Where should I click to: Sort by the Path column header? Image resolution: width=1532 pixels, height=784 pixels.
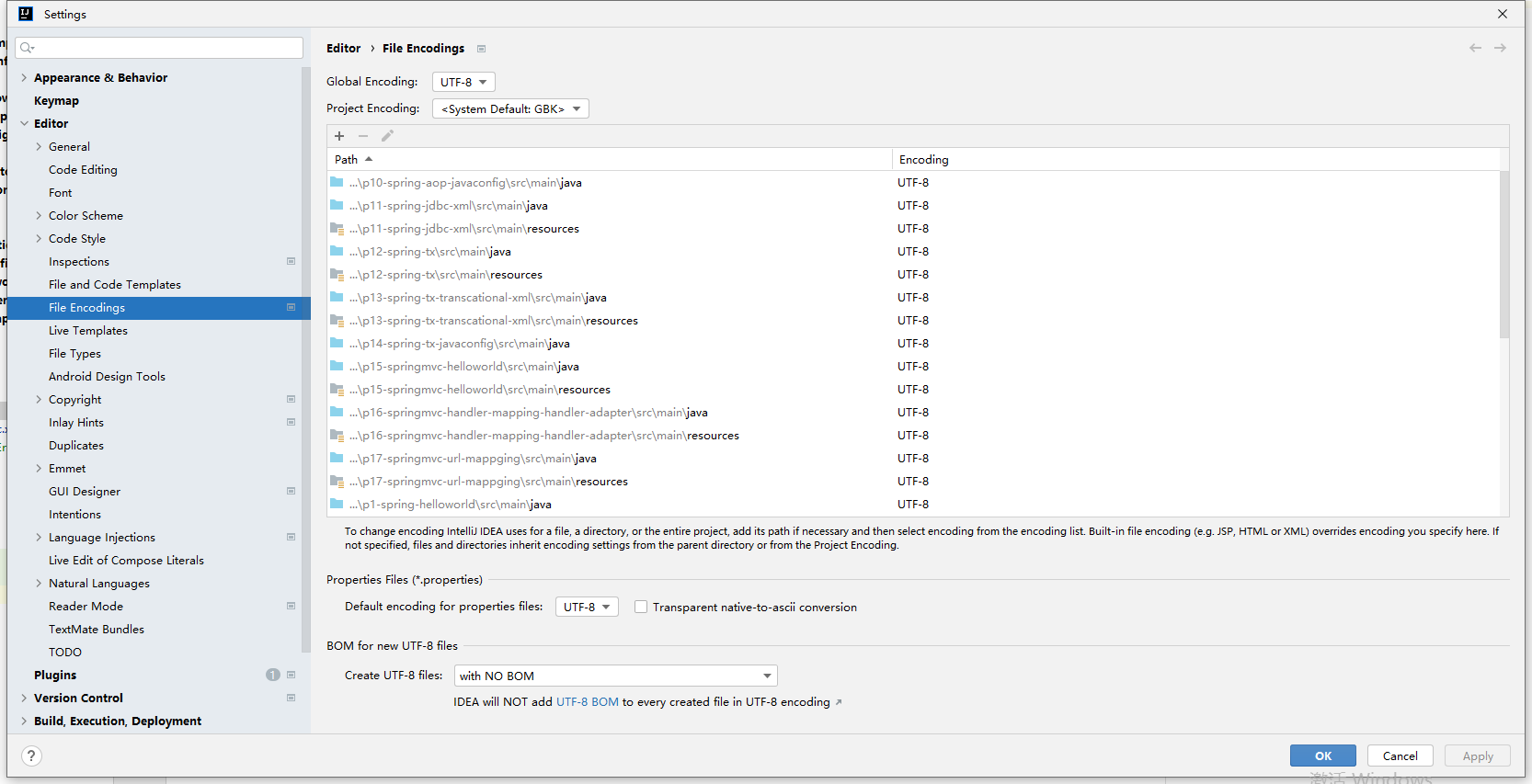[609, 159]
